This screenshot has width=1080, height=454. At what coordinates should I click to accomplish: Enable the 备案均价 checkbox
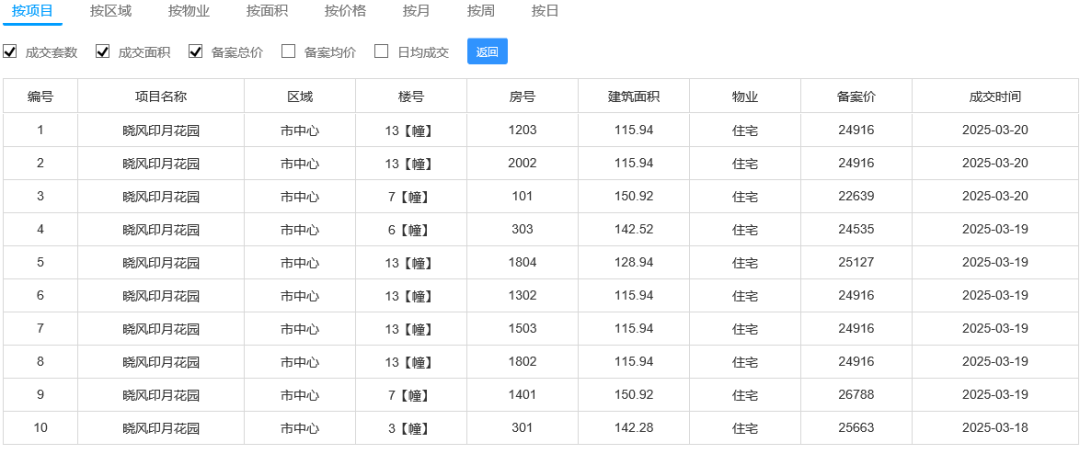(x=289, y=52)
